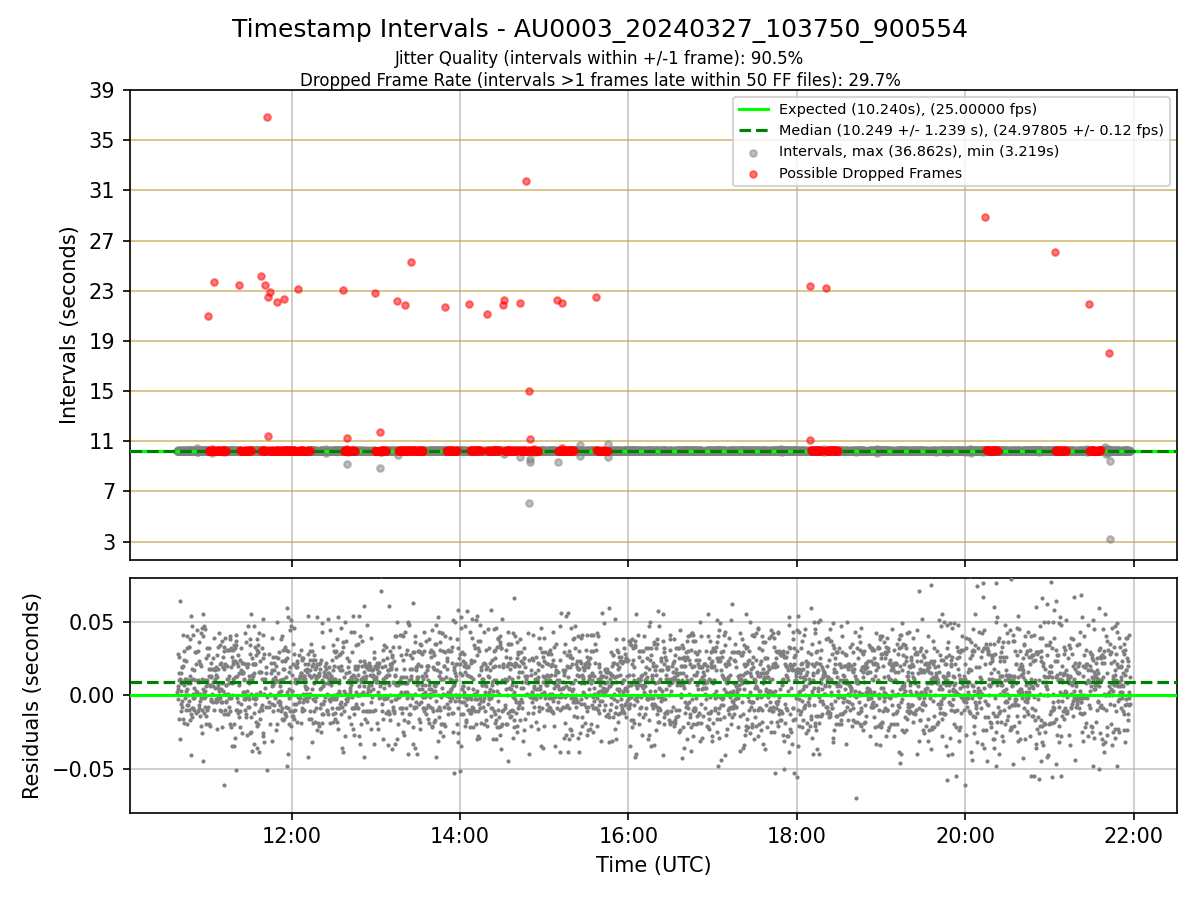
Task: Click the "Jitter Quality" 90.5% subtitle line
Action: coord(599,58)
